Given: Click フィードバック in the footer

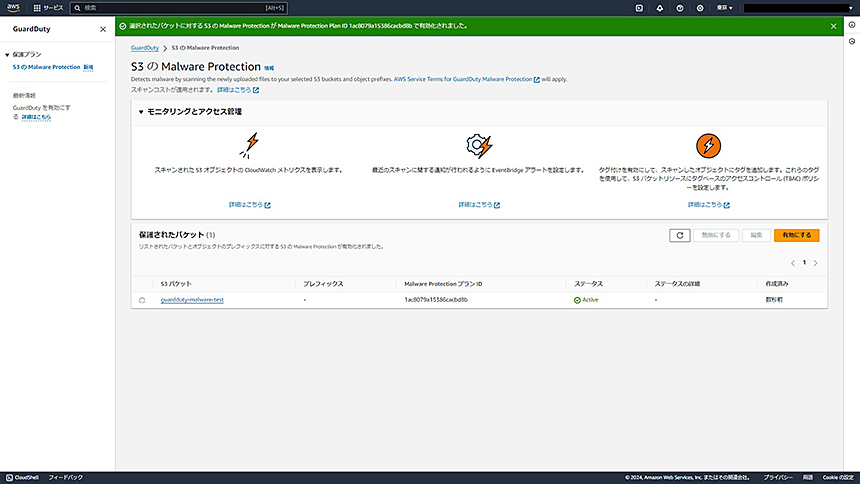Looking at the screenshot, I should pos(65,477).
